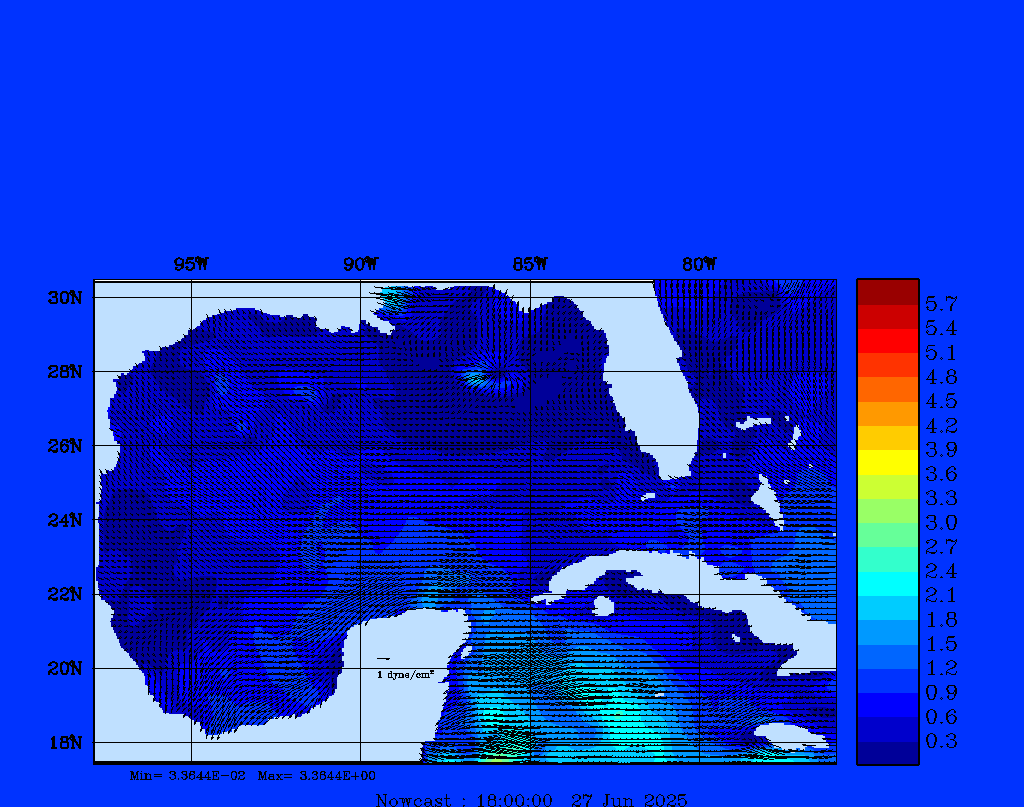The width and height of the screenshot is (1024, 807).
Task: Click the Min/Max values text below map
Action: pos(253,775)
